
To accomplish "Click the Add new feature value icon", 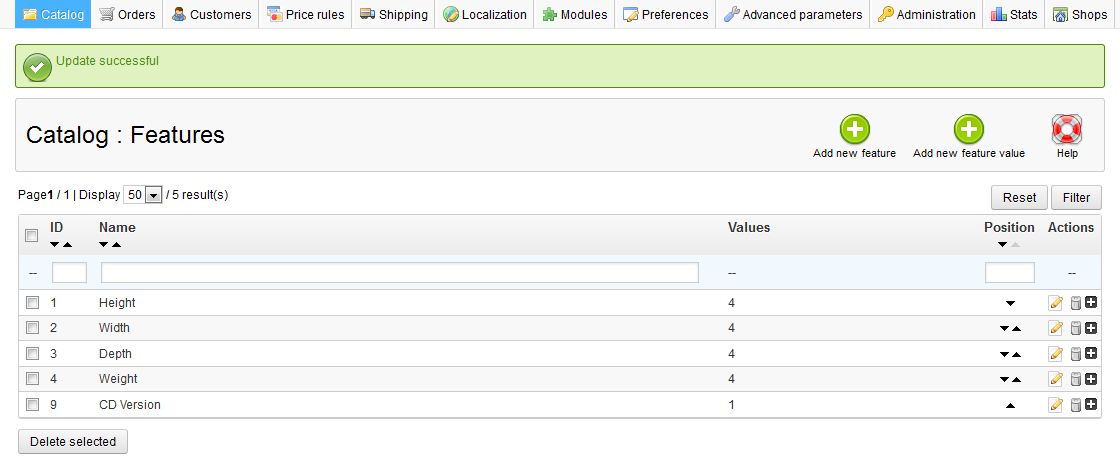I will (968, 130).
